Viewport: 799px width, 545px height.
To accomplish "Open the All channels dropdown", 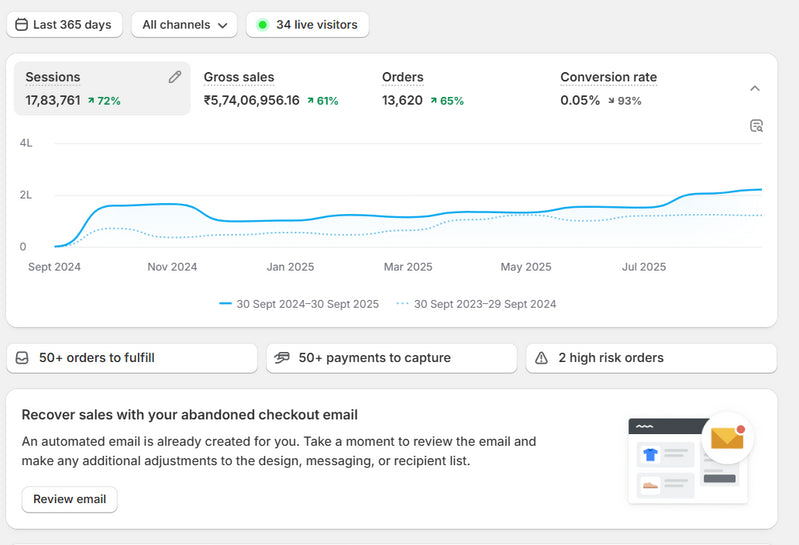I will click(184, 25).
